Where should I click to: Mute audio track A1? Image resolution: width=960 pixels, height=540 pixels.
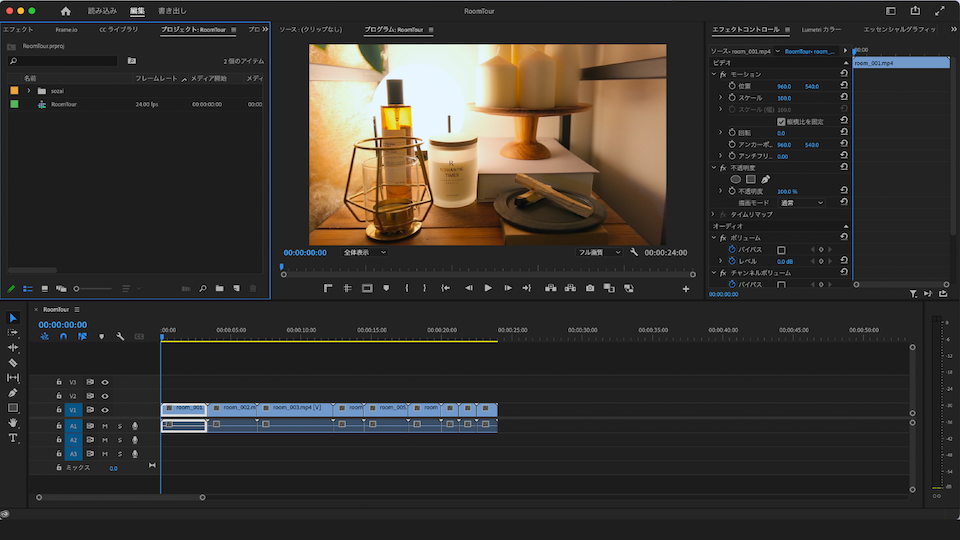tap(105, 426)
